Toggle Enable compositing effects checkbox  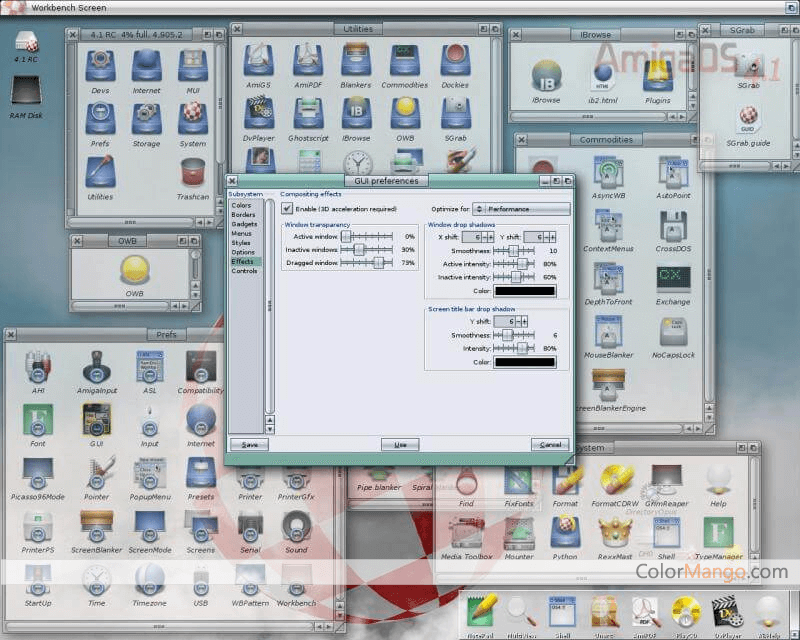click(x=287, y=208)
